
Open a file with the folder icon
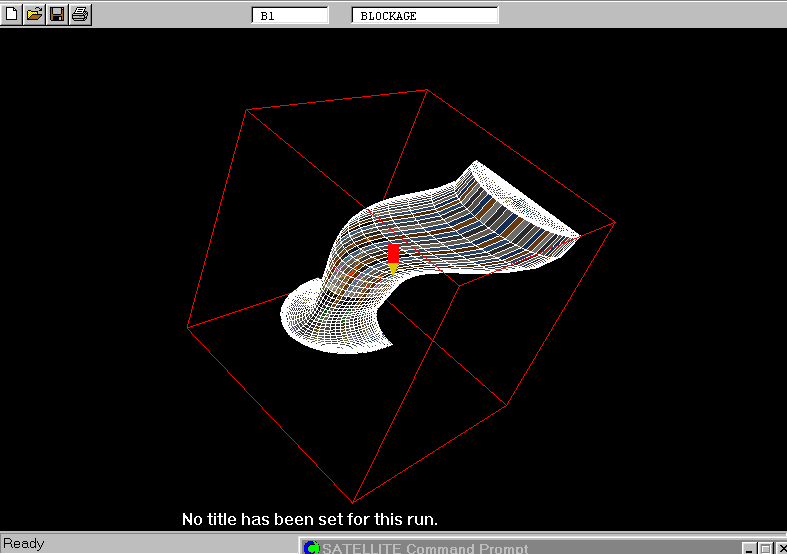click(x=34, y=14)
